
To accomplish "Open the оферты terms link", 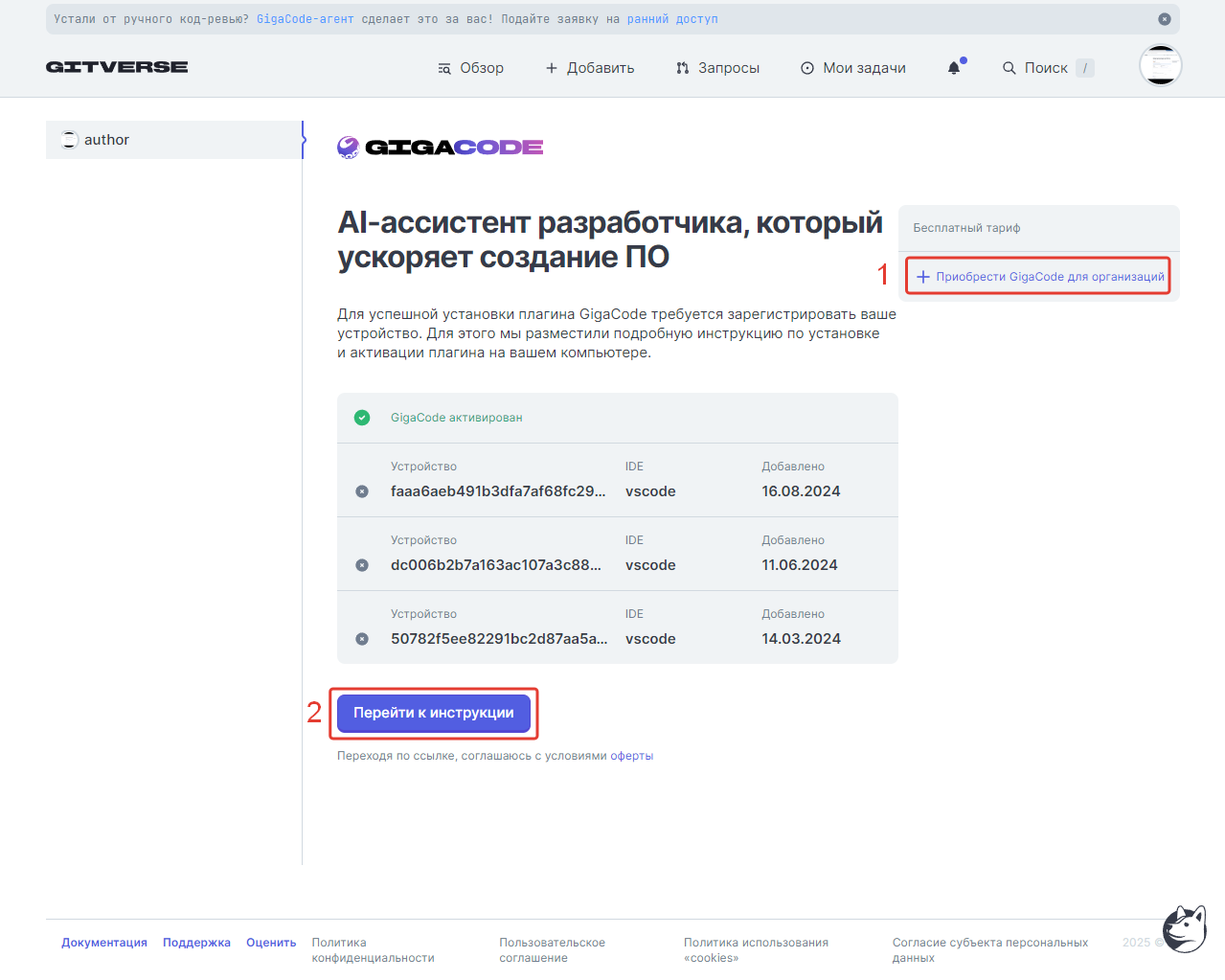I will click(632, 756).
